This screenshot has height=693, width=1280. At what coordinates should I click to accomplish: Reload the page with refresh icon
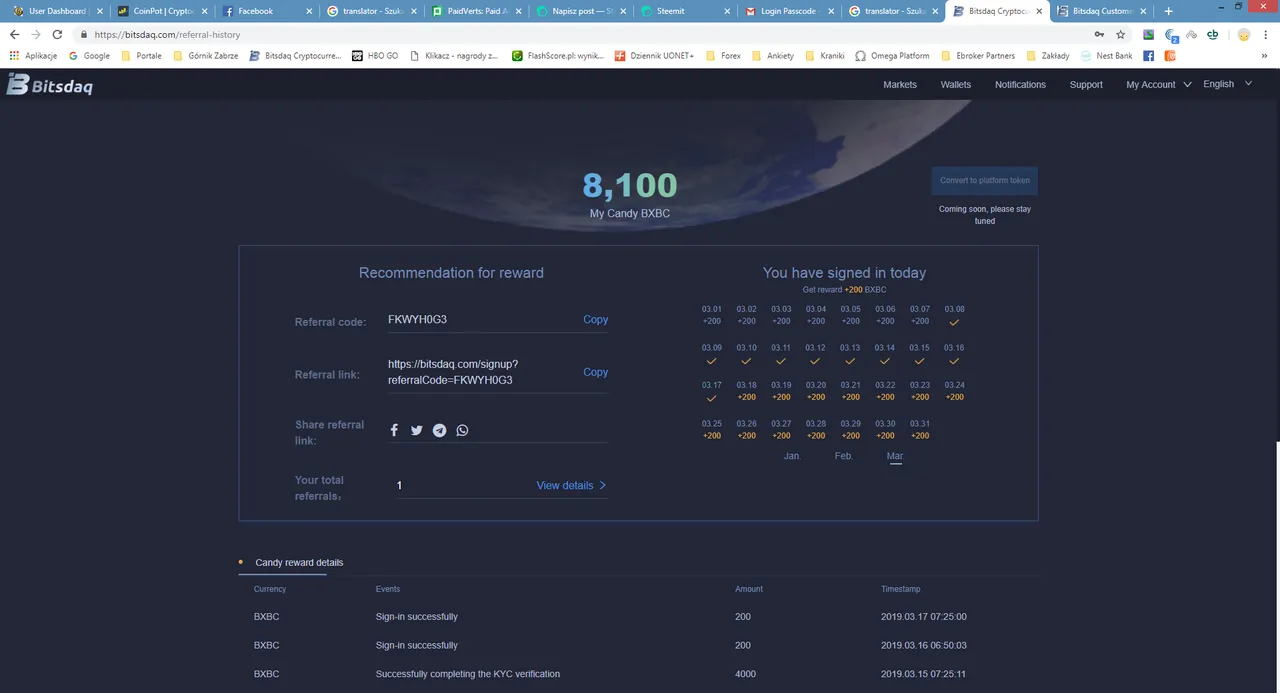(59, 34)
